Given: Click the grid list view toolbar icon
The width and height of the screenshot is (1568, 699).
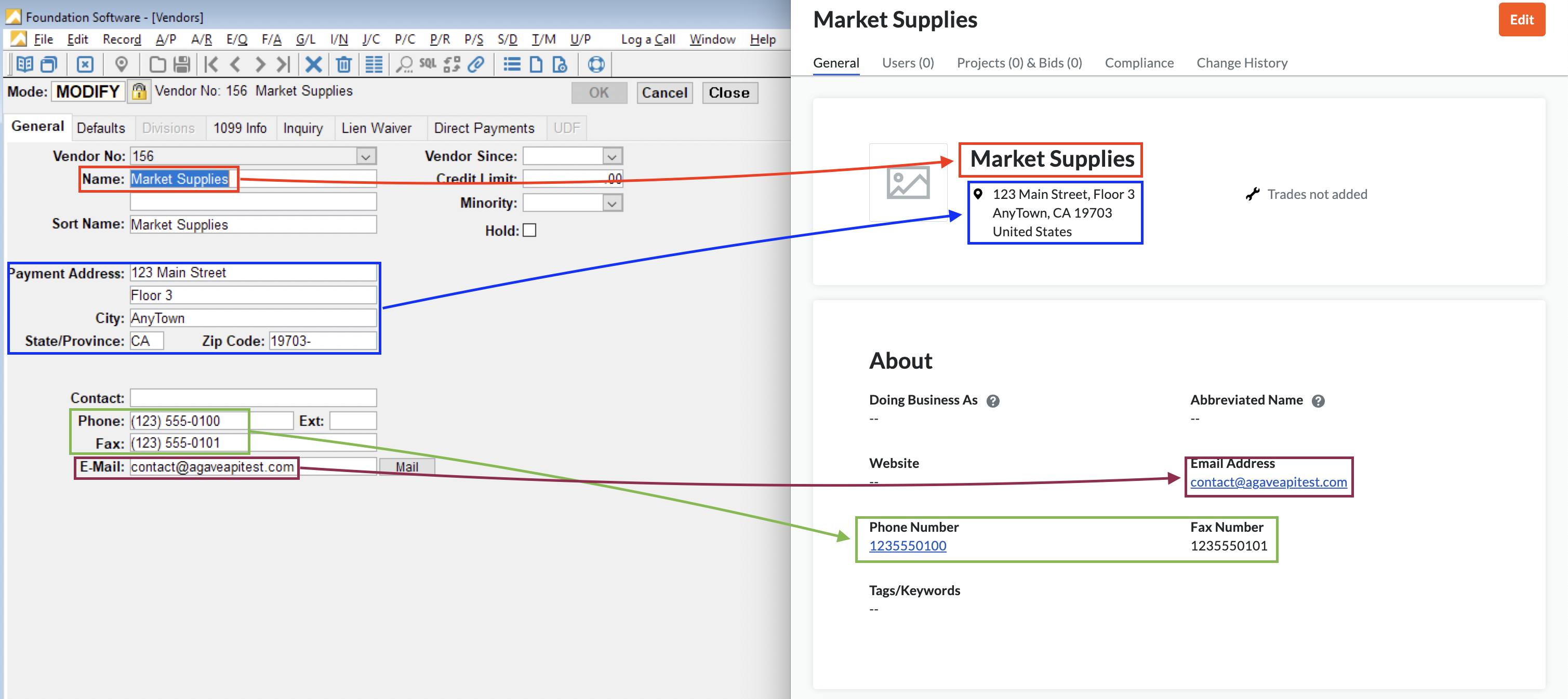Looking at the screenshot, I should [374, 64].
